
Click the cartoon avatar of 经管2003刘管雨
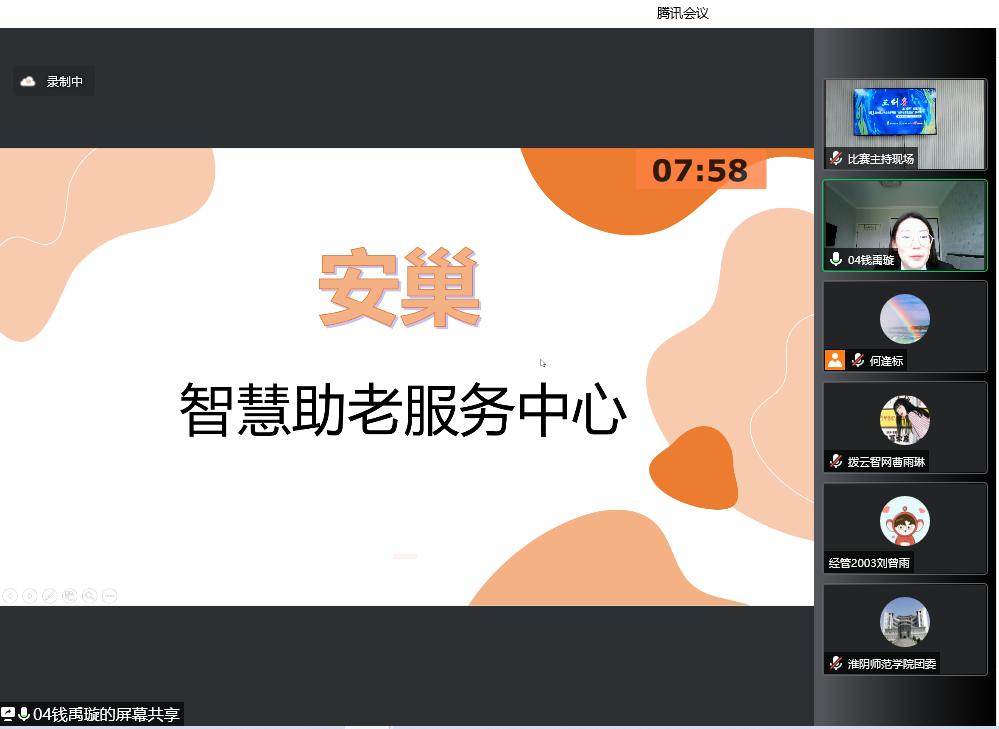[x=904, y=521]
